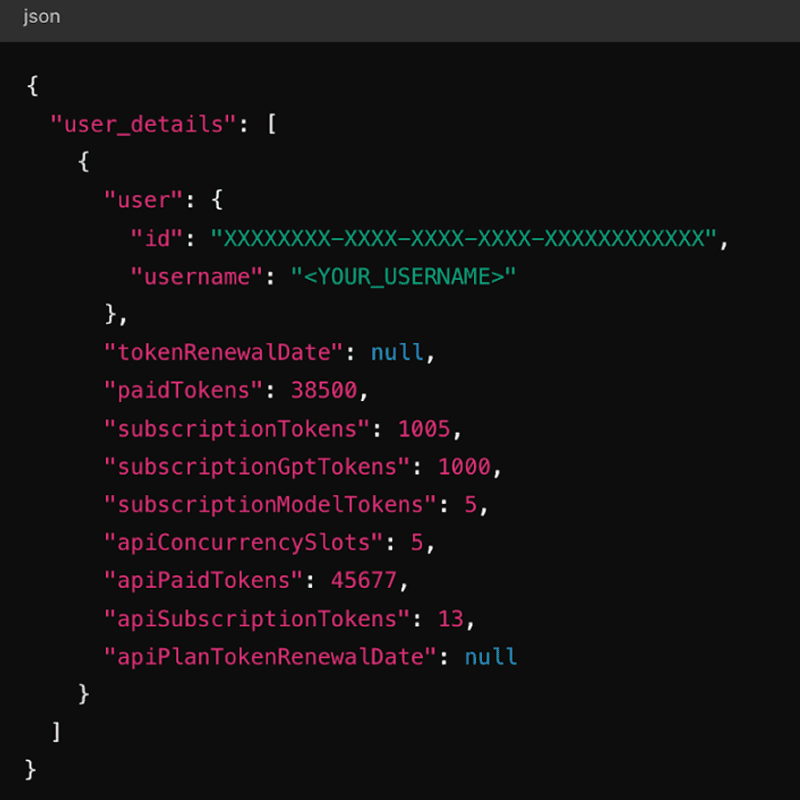Screen dimensions: 800x800
Task: Click the "apiSubscriptionTokens" key
Action: [x=257, y=618]
